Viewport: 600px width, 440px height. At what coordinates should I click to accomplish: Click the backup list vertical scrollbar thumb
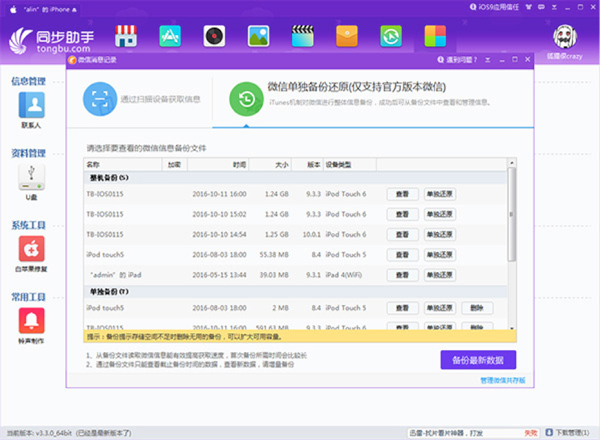(512, 214)
